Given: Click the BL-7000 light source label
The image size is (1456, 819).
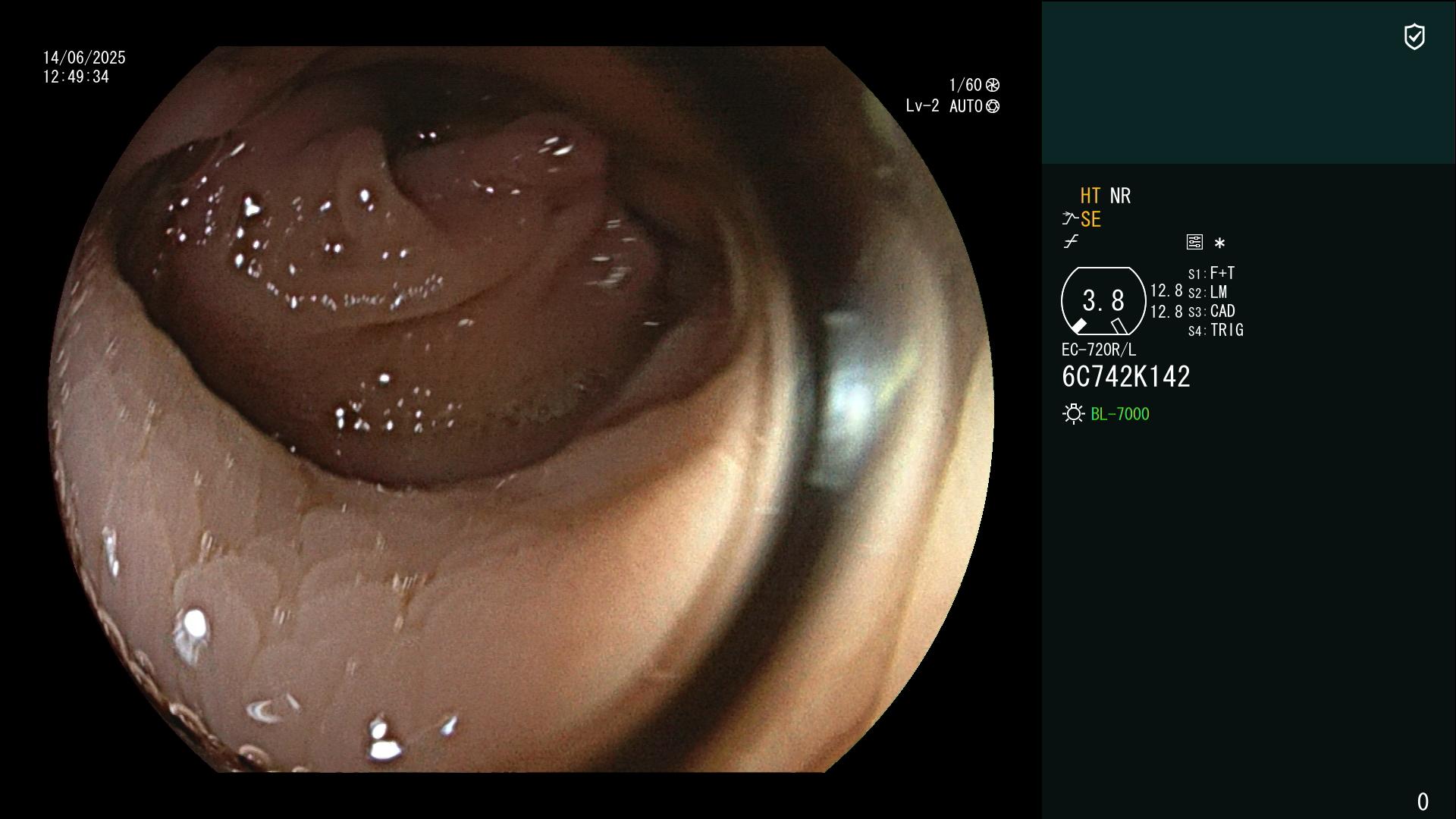Looking at the screenshot, I should (1120, 414).
